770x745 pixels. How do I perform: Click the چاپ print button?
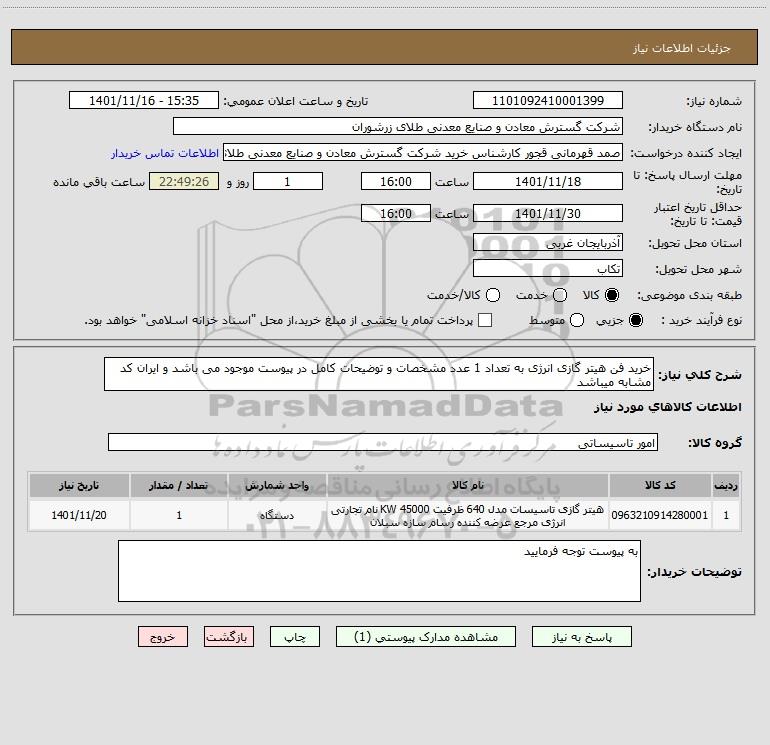click(295, 637)
